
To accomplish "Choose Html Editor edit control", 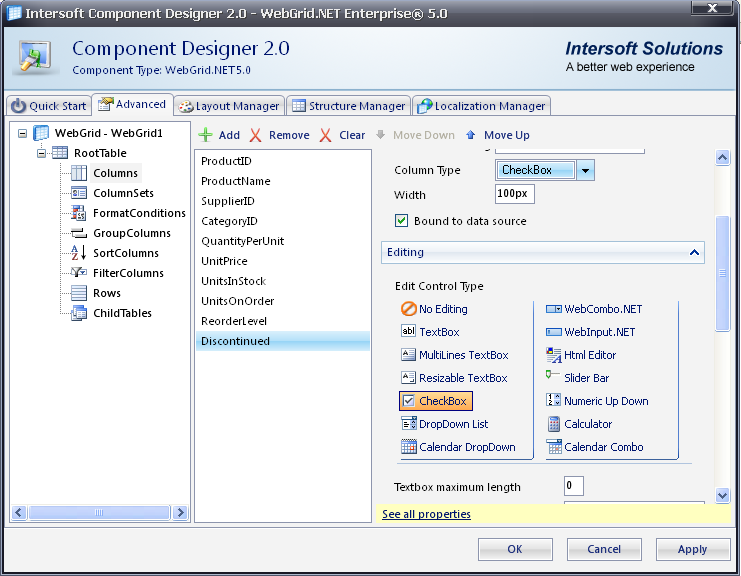I will 581,355.
